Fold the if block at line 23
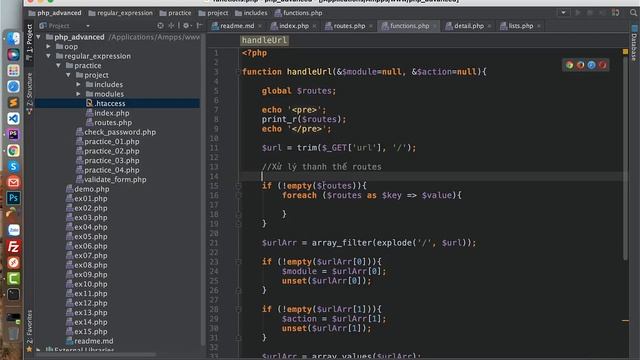The image size is (640, 360). tap(238, 262)
